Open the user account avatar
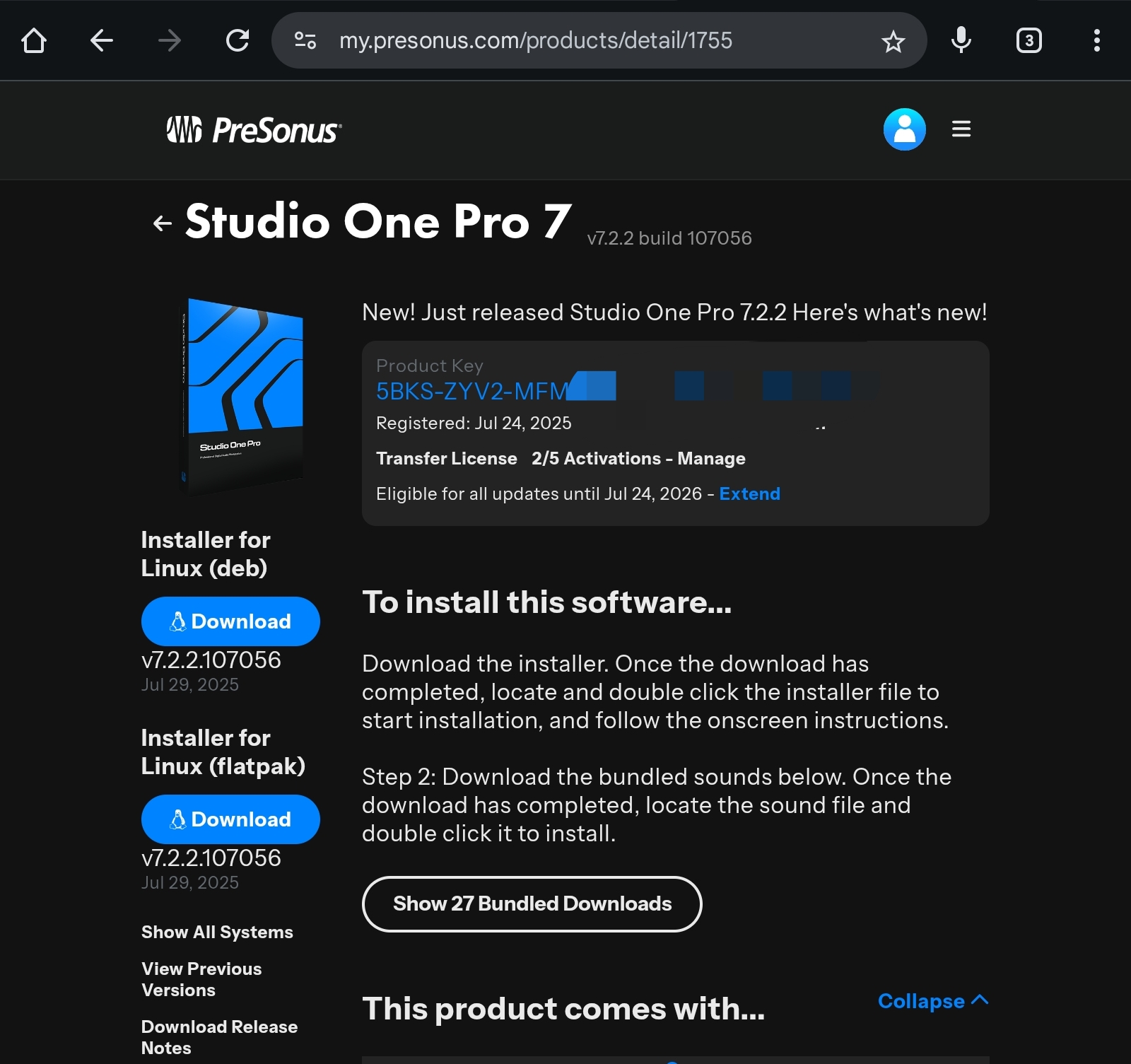Screen dimensions: 1131x1064 coord(905,129)
